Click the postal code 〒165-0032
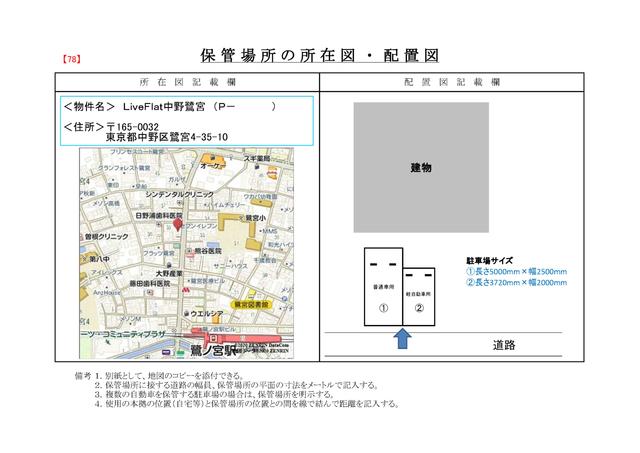This screenshot has height=453, width=640. [133, 127]
